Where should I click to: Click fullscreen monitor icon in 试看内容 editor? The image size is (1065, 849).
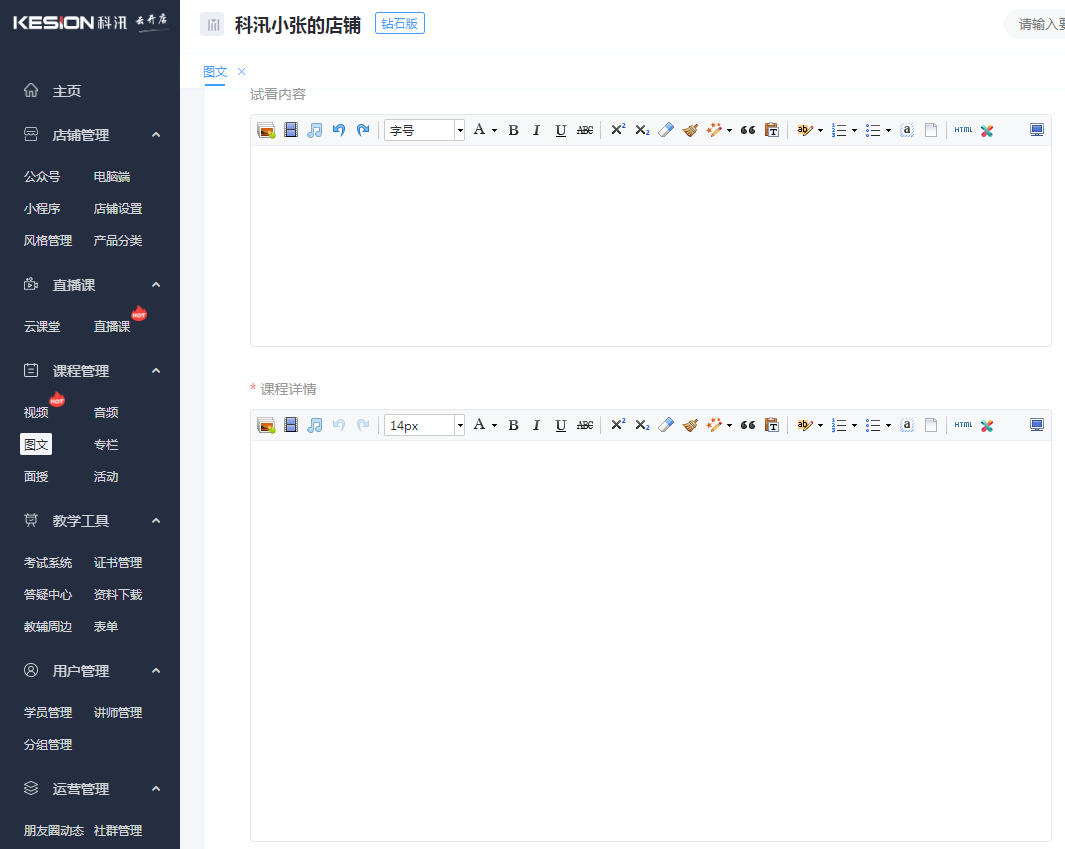pyautogui.click(x=1037, y=130)
